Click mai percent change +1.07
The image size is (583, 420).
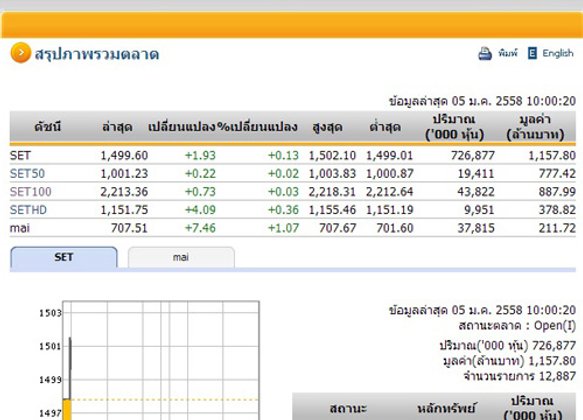coord(283,228)
